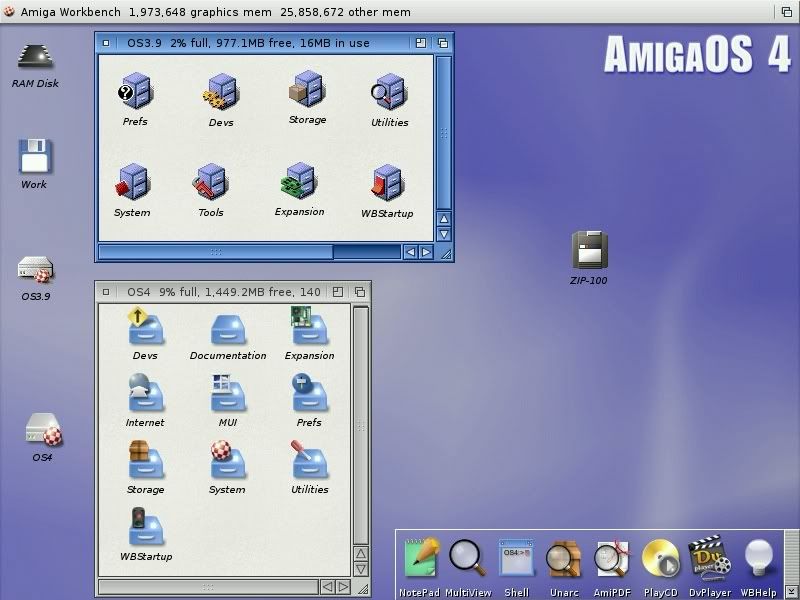The width and height of the screenshot is (800, 600).
Task: Click OS4 window horizontal scrollbar
Action: tap(208, 587)
